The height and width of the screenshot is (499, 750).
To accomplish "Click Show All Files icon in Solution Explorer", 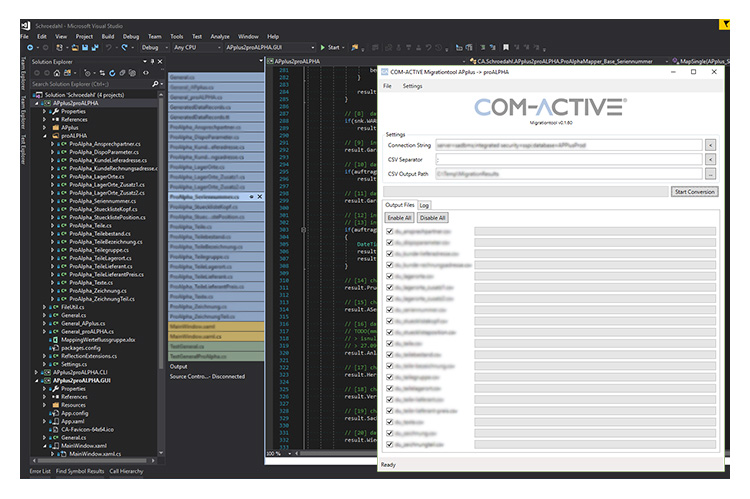I will pyautogui.click(x=132, y=73).
